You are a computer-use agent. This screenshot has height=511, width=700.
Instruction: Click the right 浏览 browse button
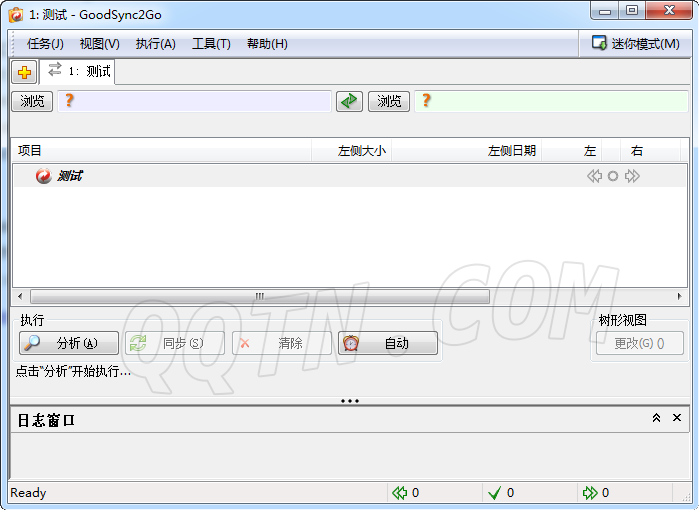pyautogui.click(x=389, y=101)
